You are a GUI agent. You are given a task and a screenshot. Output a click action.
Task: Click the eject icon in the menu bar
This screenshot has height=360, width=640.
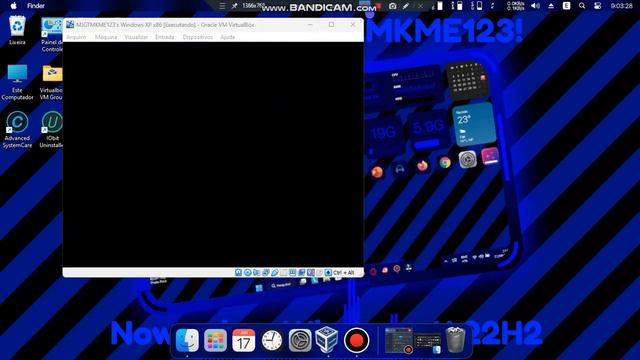point(551,6)
